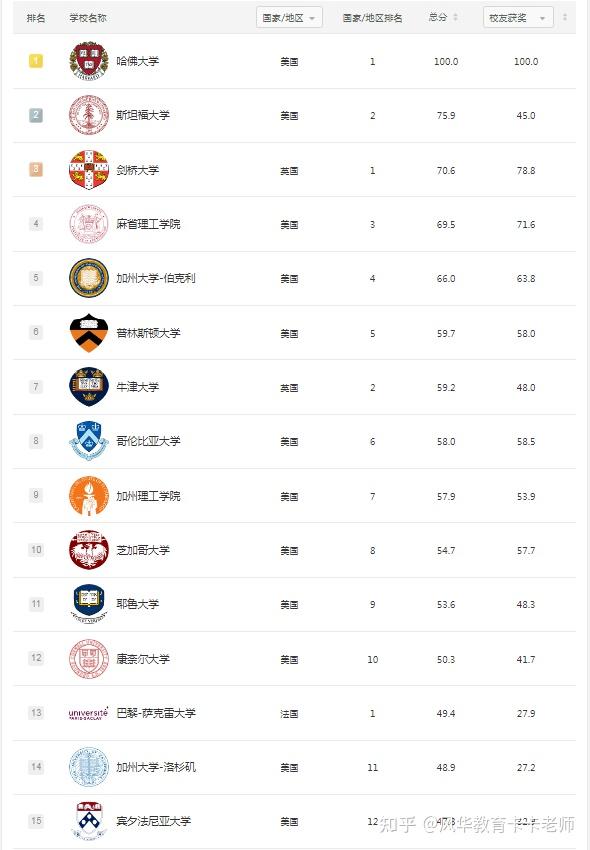Image resolution: width=590 pixels, height=850 pixels.
Task: Click the Université Paris-Saclay logo
Action: point(88,713)
